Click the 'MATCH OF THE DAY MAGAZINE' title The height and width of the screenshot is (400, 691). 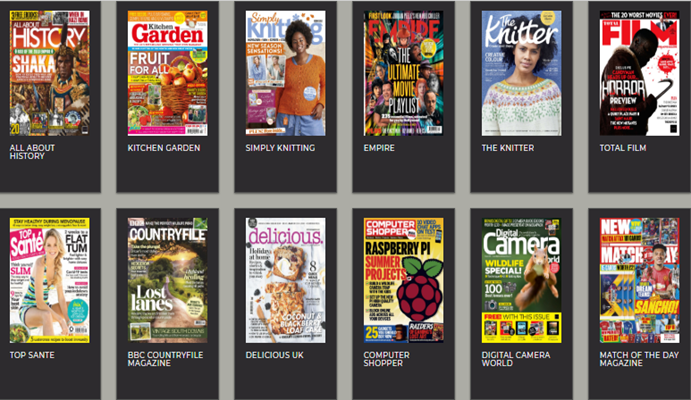click(x=639, y=359)
